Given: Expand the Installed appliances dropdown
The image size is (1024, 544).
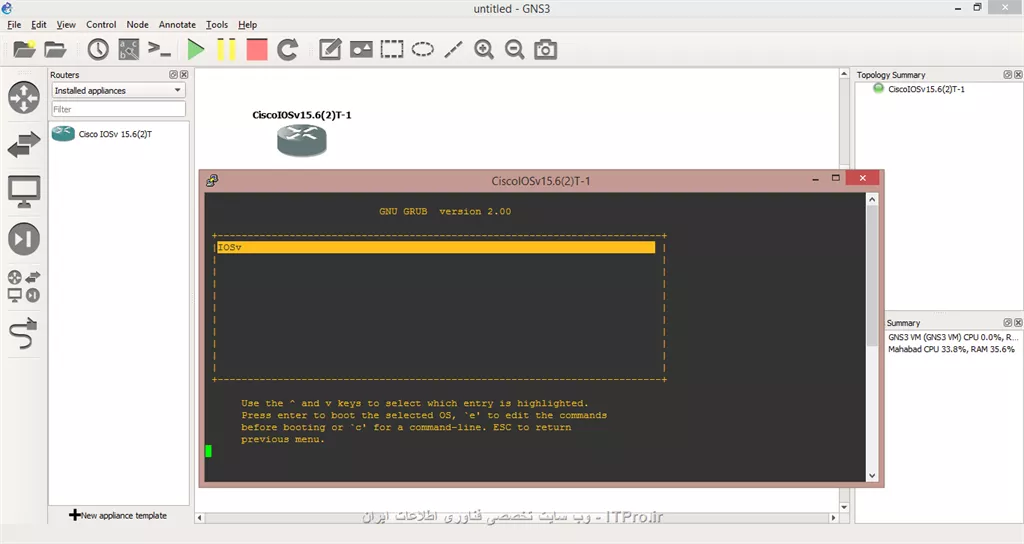Looking at the screenshot, I should [119, 90].
